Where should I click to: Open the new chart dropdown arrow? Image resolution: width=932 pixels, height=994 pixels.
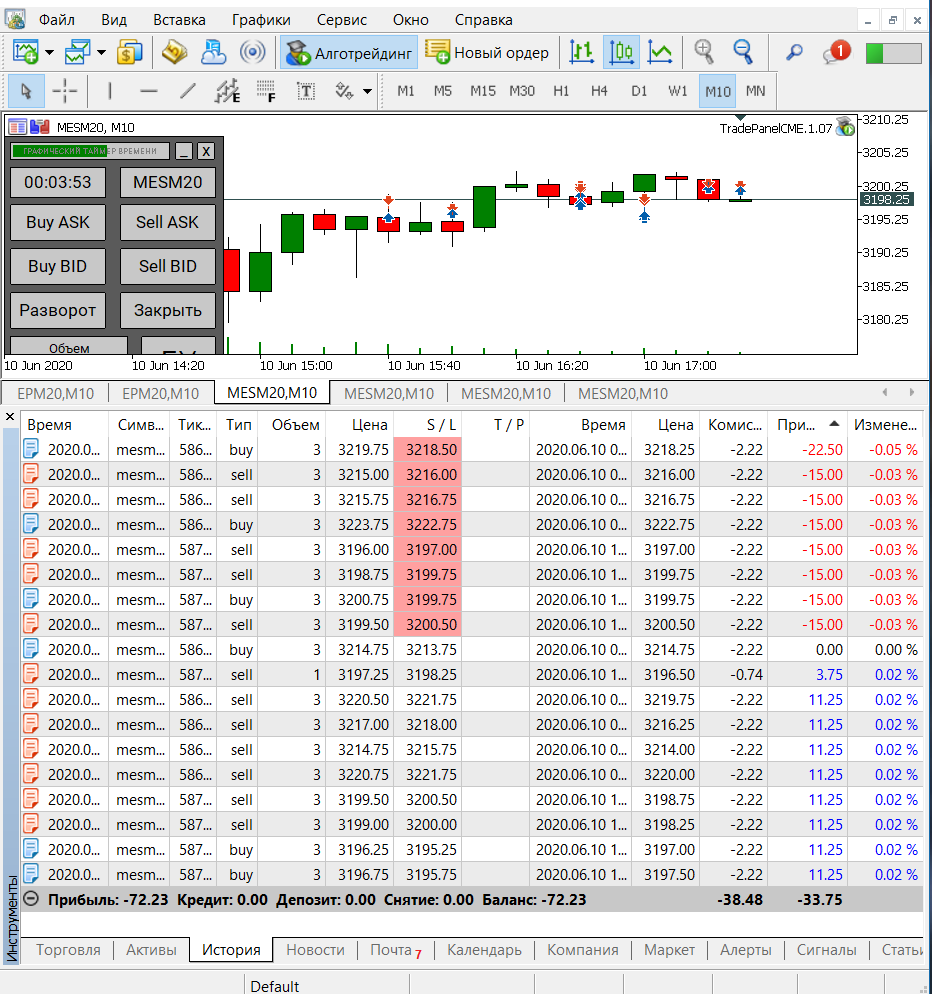[49, 53]
